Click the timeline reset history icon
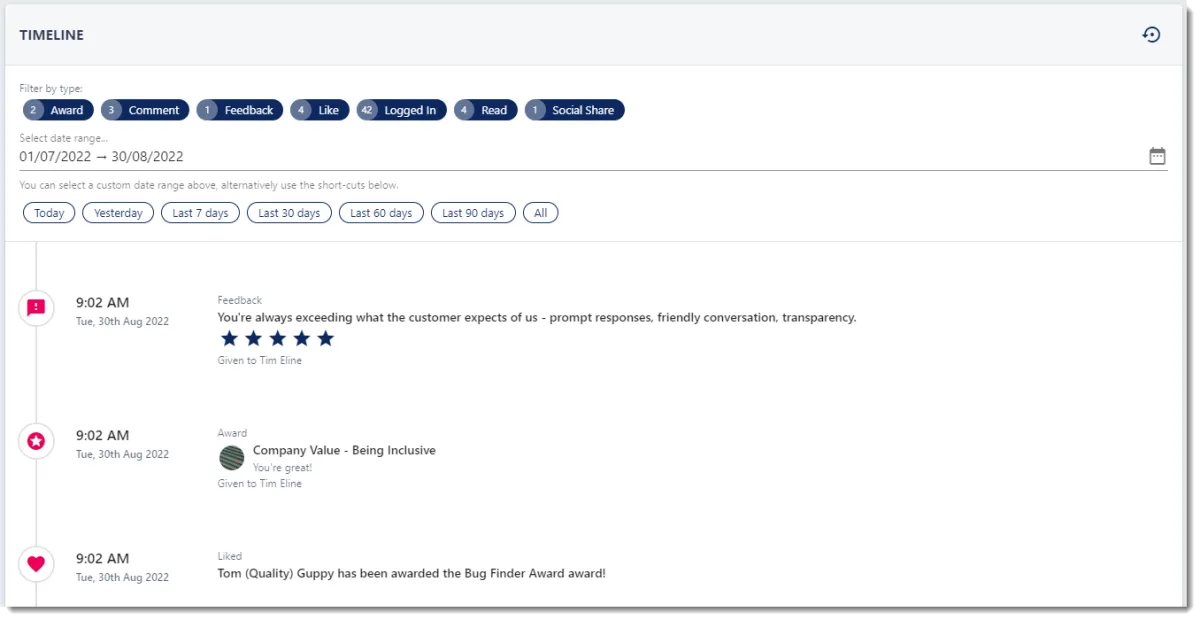Image resolution: width=1200 pixels, height=620 pixels. [x=1151, y=35]
